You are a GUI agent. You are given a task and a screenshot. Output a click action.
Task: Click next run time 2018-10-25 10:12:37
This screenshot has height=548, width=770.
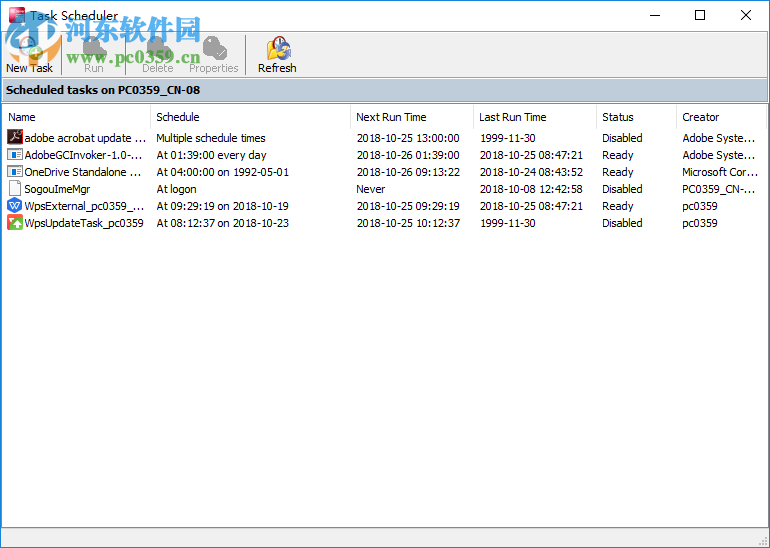click(408, 223)
